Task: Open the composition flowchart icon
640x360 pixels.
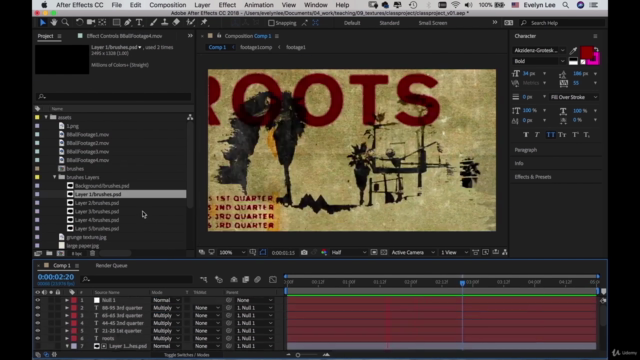Action: tap(505, 252)
